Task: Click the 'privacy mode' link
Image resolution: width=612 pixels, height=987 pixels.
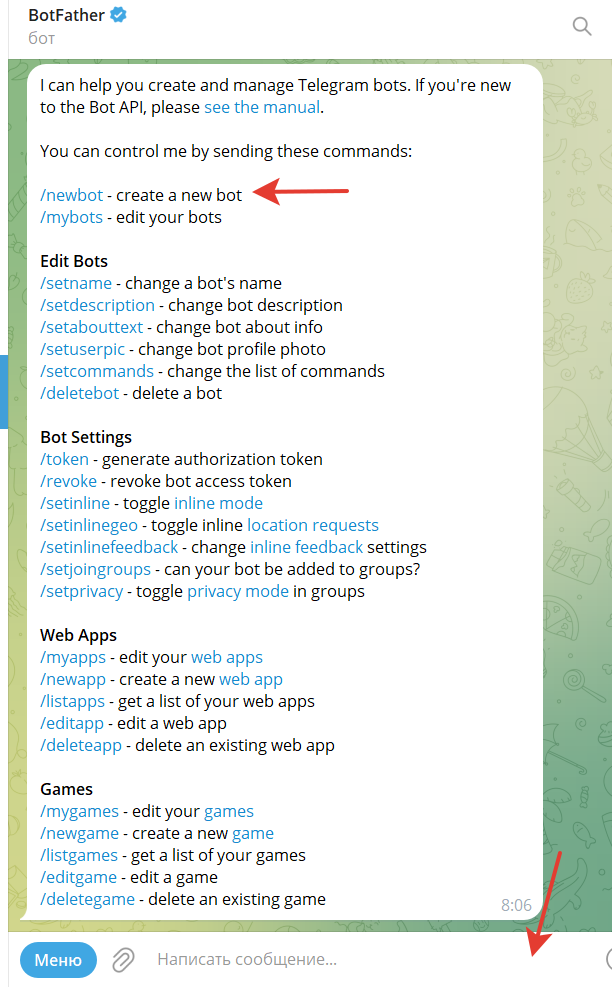Action: (x=238, y=591)
